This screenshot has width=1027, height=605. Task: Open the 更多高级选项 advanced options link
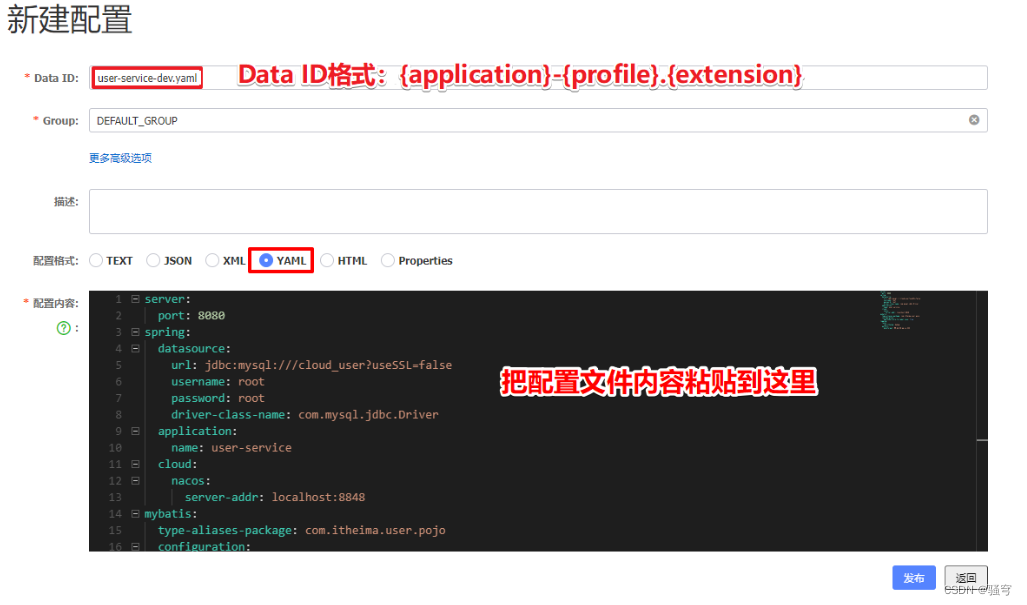[x=121, y=158]
